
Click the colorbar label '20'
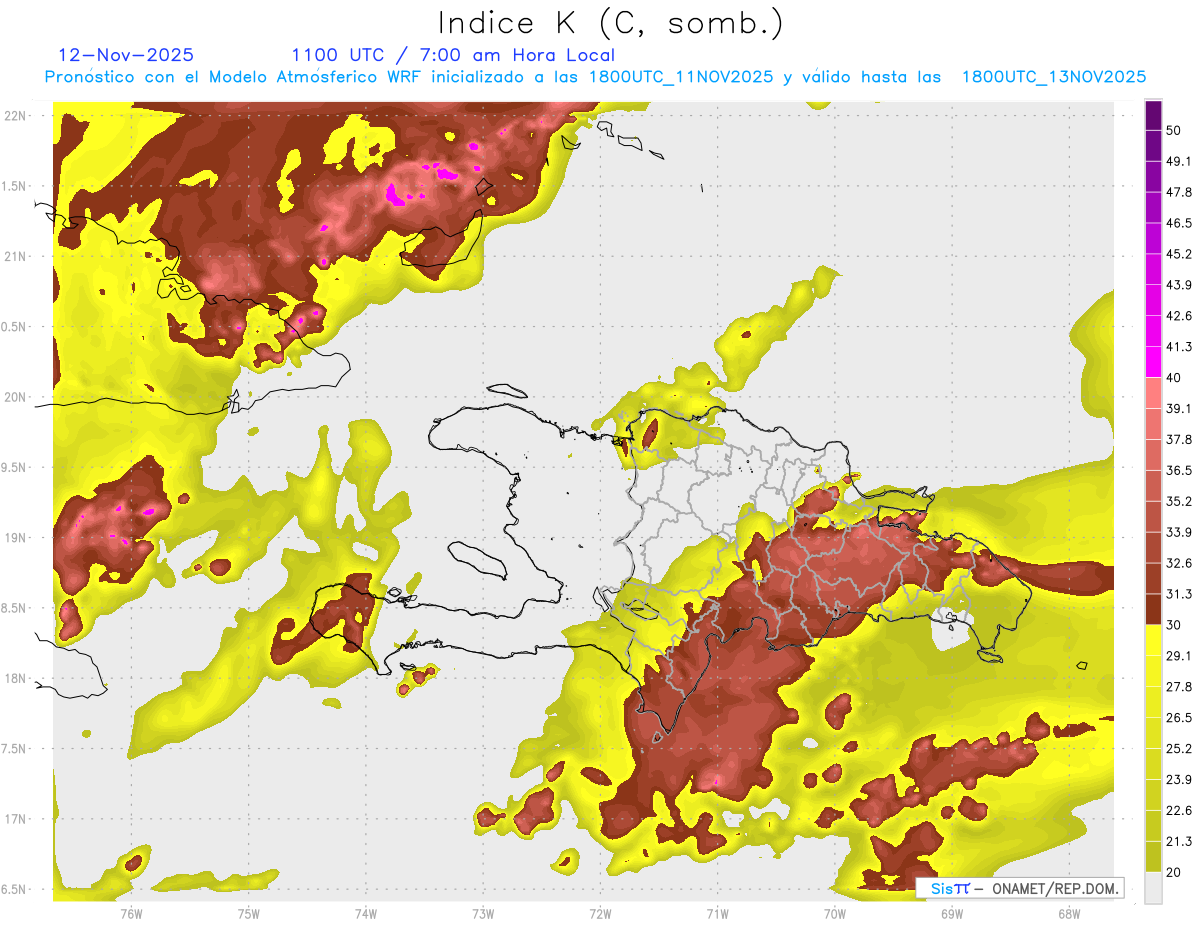1173,872
